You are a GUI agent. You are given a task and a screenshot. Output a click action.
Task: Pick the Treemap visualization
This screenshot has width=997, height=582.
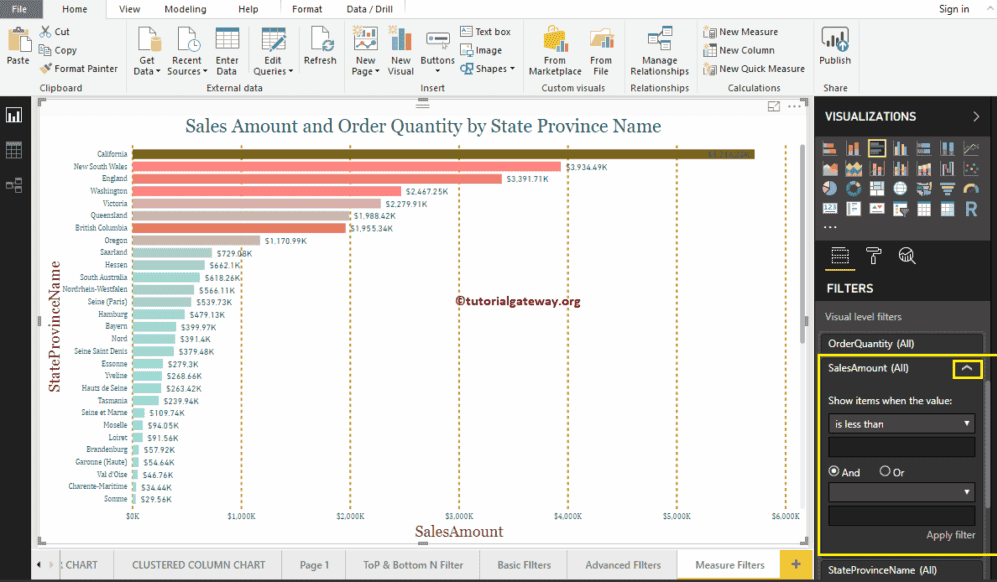pos(877,188)
